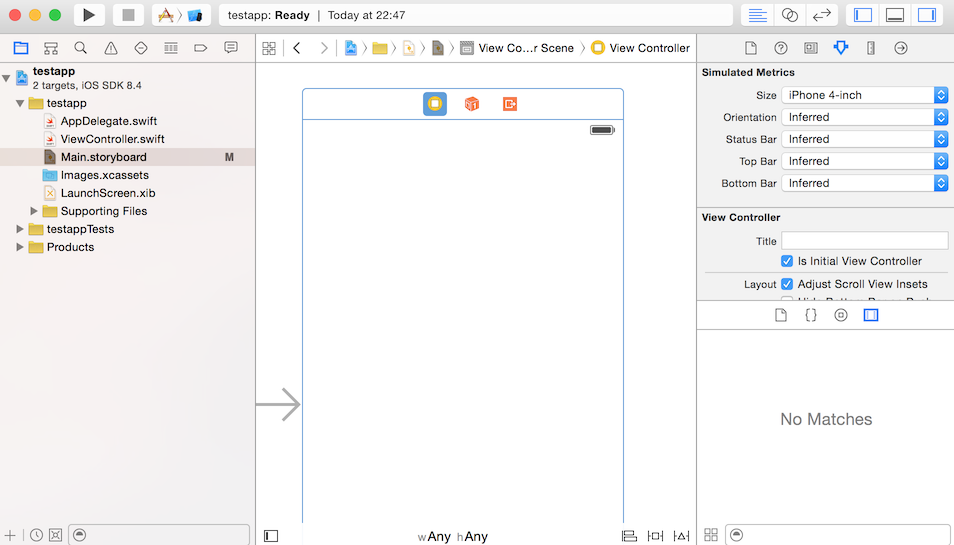Switch to Version editor
The height and width of the screenshot is (545, 954).
tap(822, 15)
